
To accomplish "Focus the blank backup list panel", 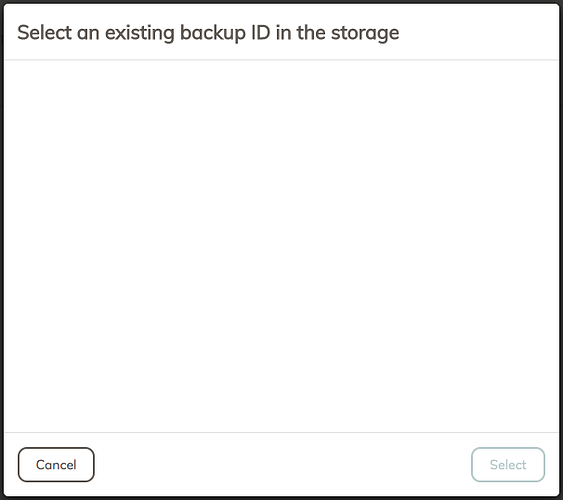I will pyautogui.click(x=281, y=246).
